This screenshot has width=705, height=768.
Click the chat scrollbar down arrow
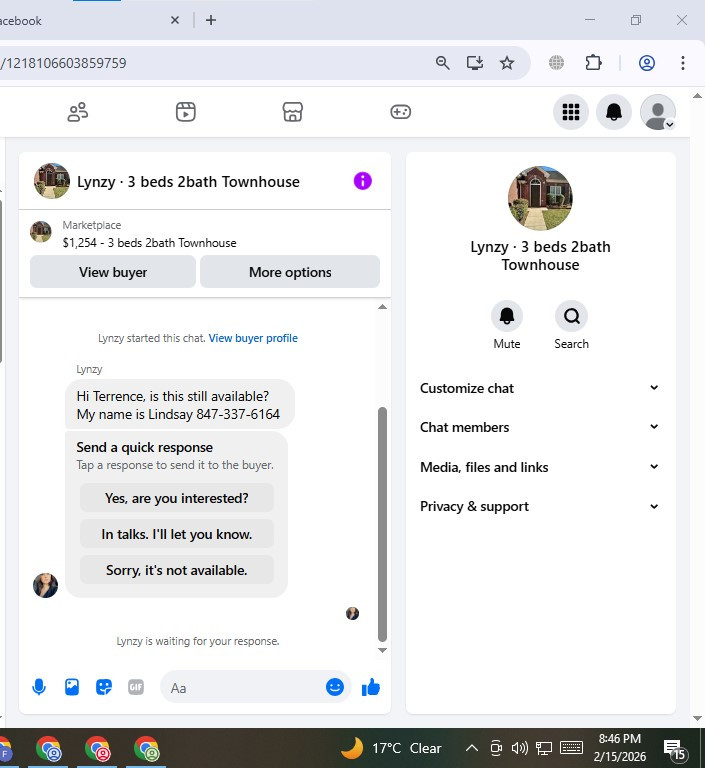[x=383, y=650]
